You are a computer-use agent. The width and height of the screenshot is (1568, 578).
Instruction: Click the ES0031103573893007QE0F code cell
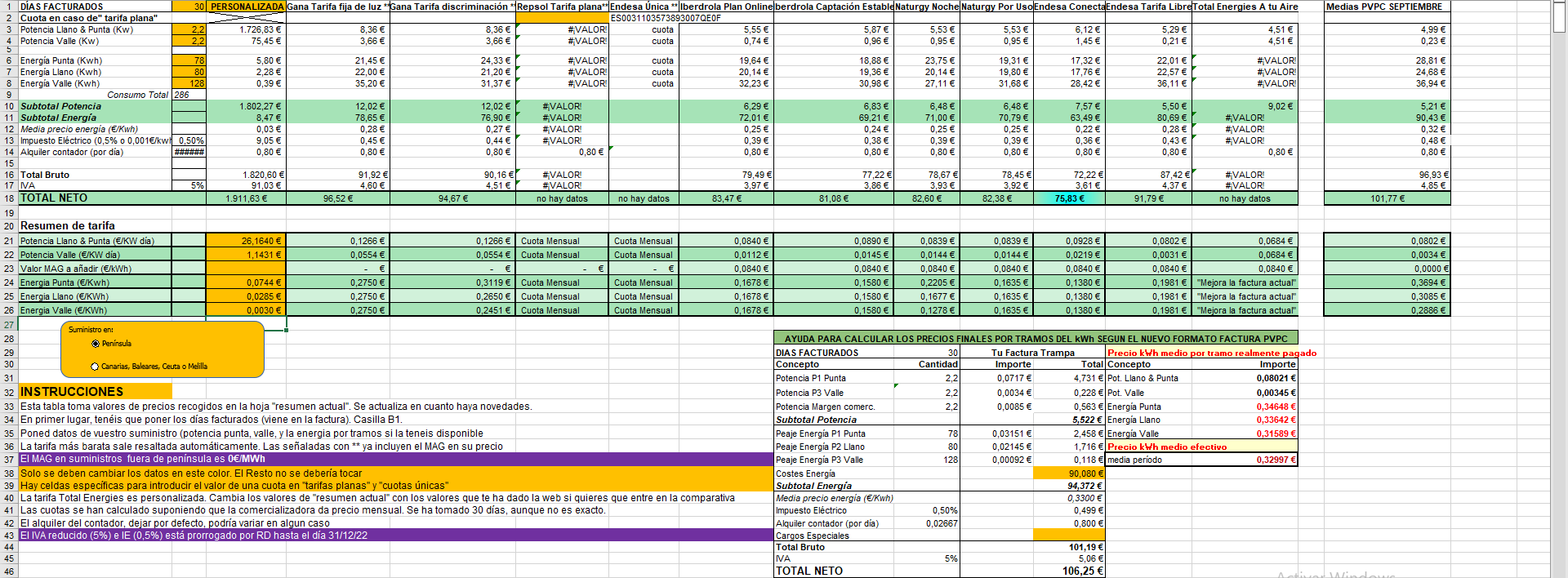coord(666,18)
